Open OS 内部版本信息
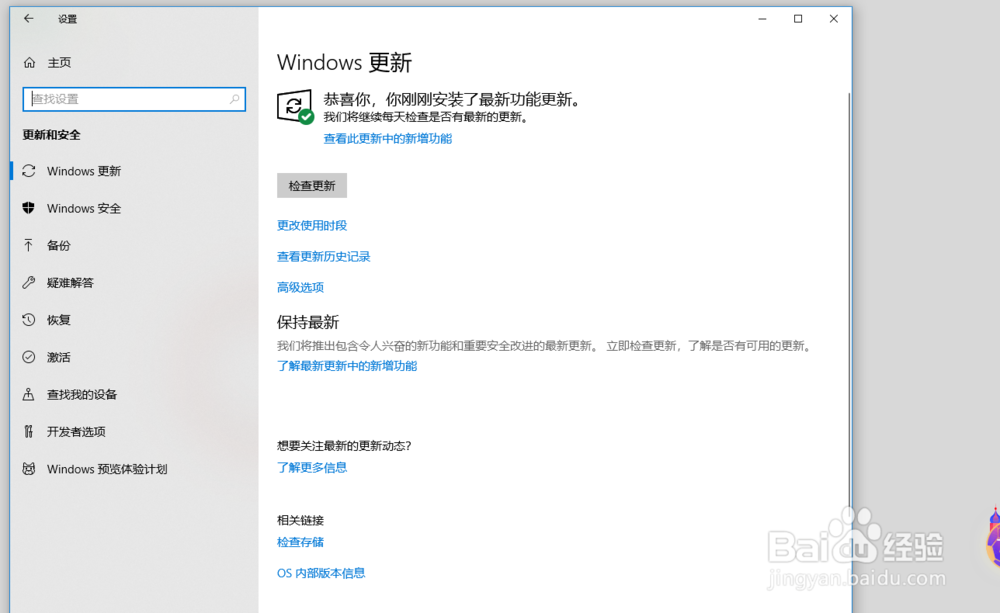This screenshot has width=1000, height=613. click(320, 572)
